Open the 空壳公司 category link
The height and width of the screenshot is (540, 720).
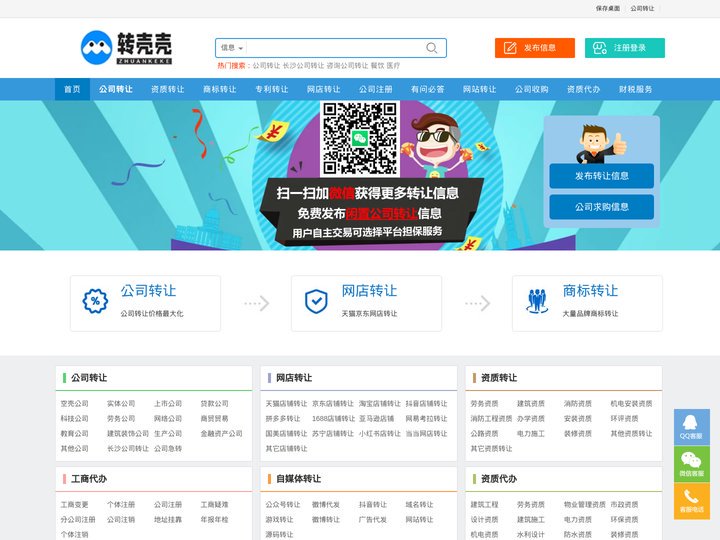pos(74,404)
